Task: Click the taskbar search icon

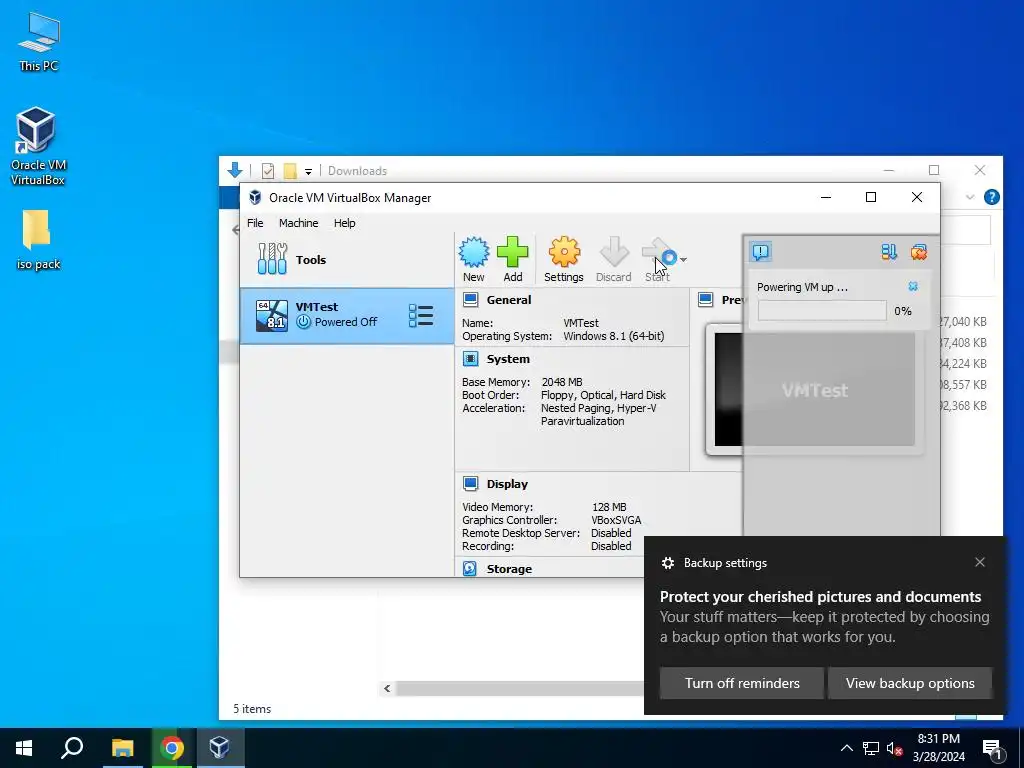Action: pos(72,748)
